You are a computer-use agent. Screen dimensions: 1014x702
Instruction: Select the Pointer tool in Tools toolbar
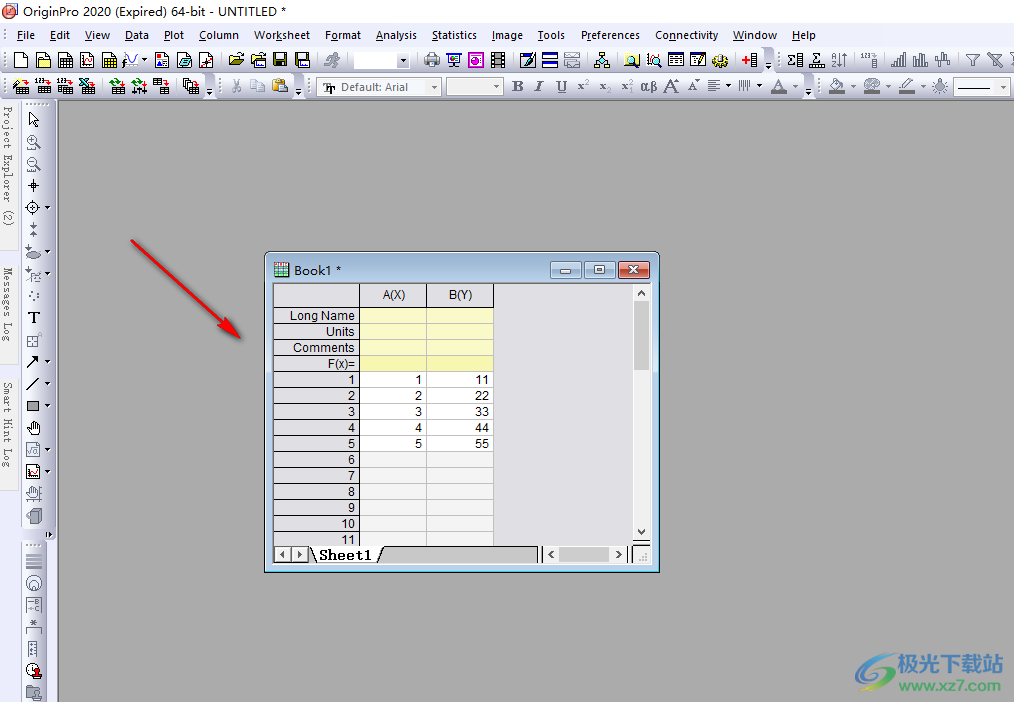click(34, 120)
